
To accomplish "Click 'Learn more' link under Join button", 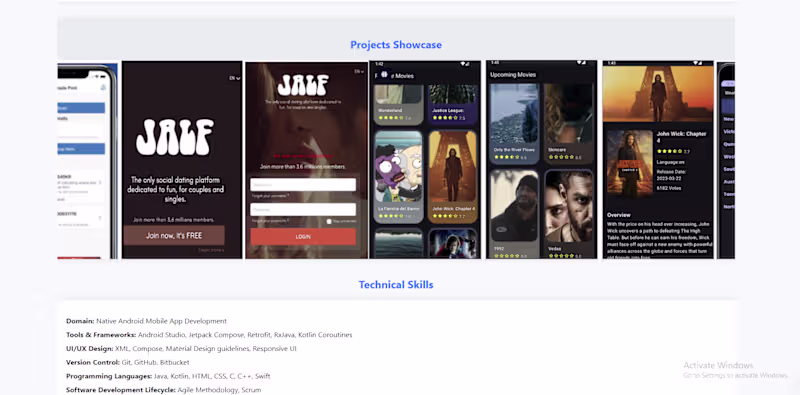I will pos(211,250).
